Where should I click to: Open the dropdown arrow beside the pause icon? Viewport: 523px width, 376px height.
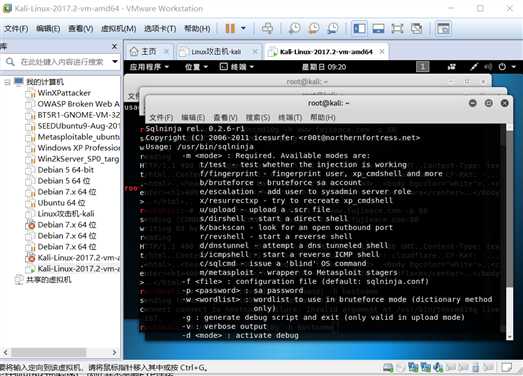click(243, 28)
